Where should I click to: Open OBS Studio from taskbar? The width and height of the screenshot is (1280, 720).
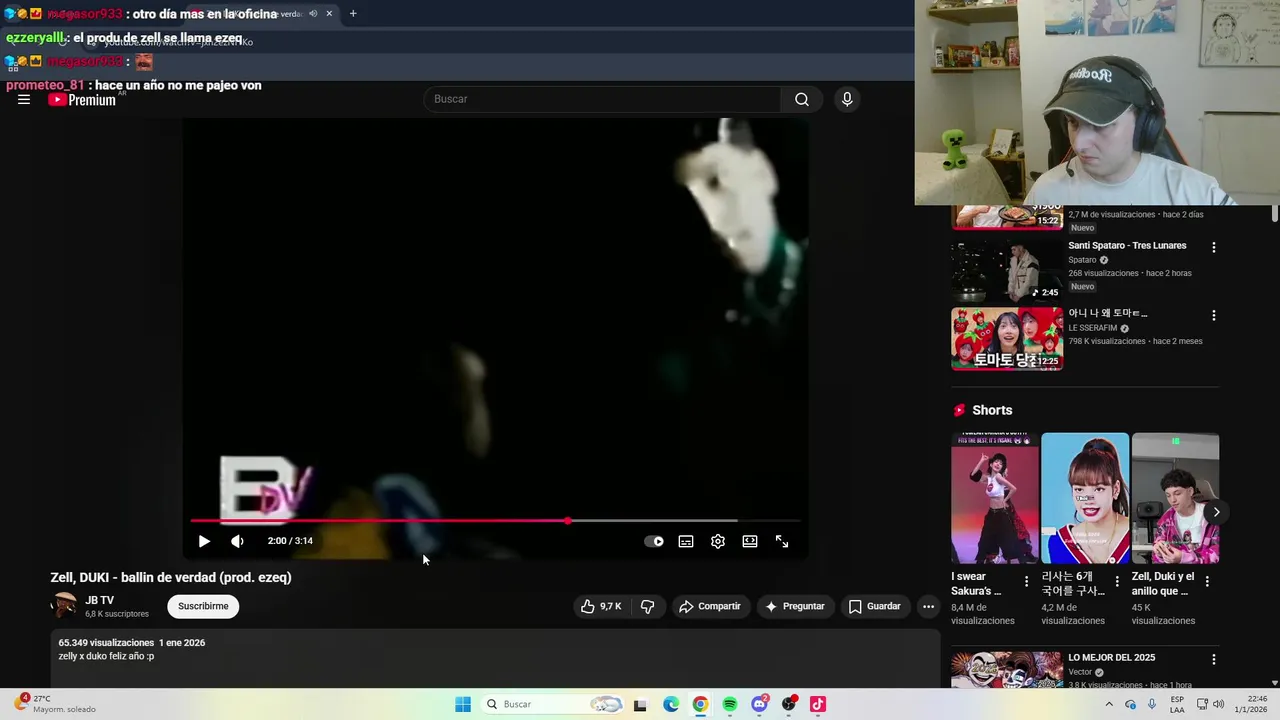[x=789, y=704]
